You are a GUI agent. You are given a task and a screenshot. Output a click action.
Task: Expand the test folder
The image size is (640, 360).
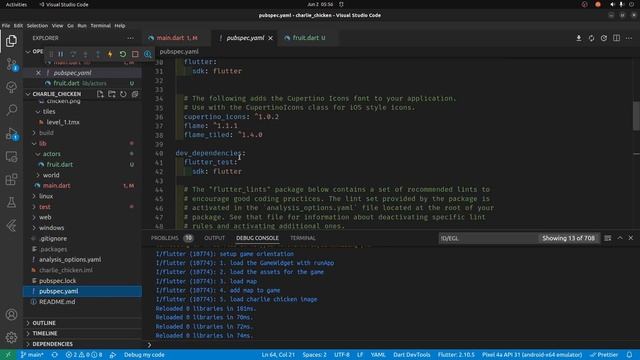[34, 207]
